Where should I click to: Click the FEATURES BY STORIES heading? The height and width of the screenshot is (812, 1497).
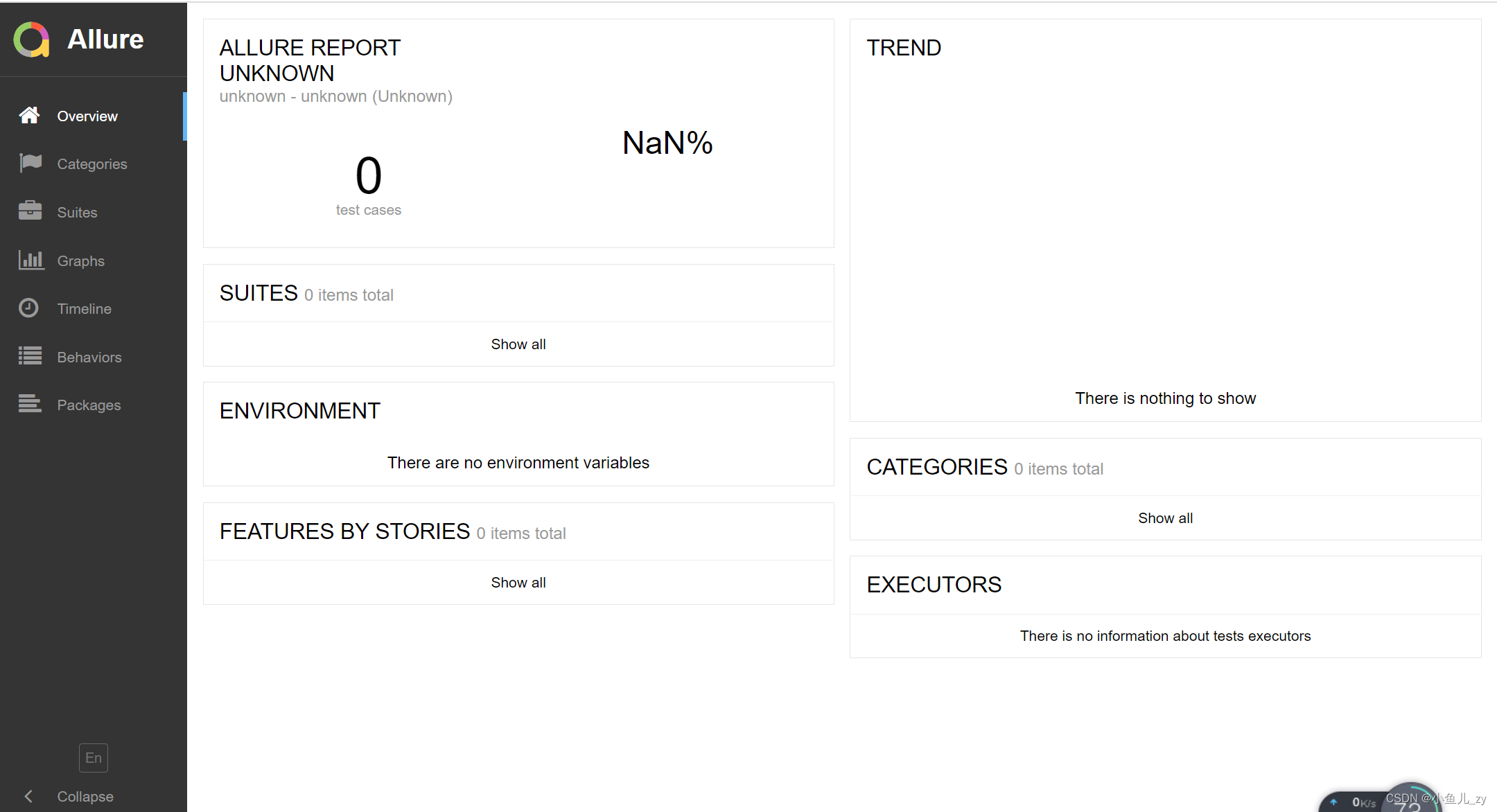pos(344,531)
